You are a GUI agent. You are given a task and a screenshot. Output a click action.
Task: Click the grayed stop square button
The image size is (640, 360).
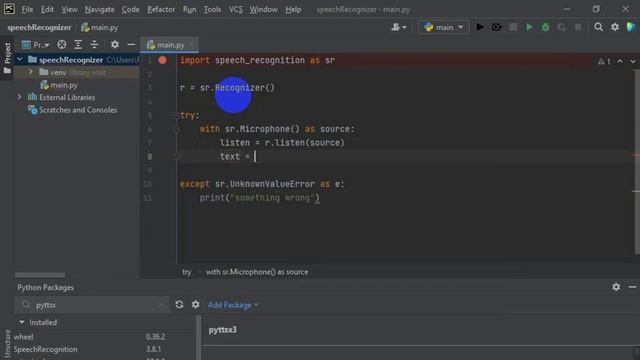(x=513, y=27)
